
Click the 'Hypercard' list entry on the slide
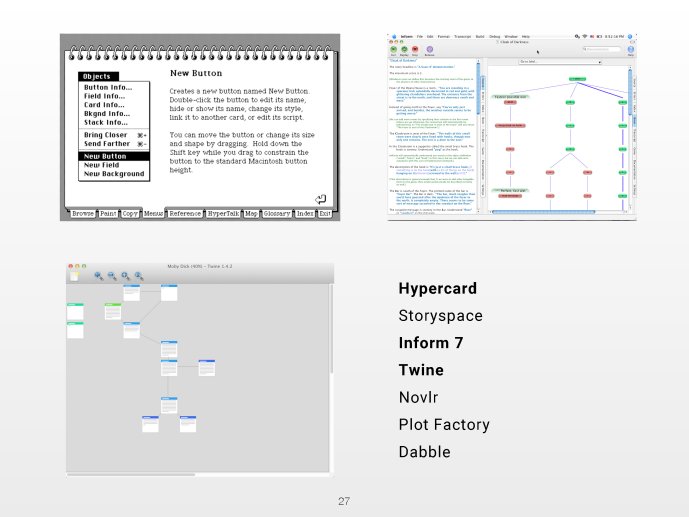[438, 289]
